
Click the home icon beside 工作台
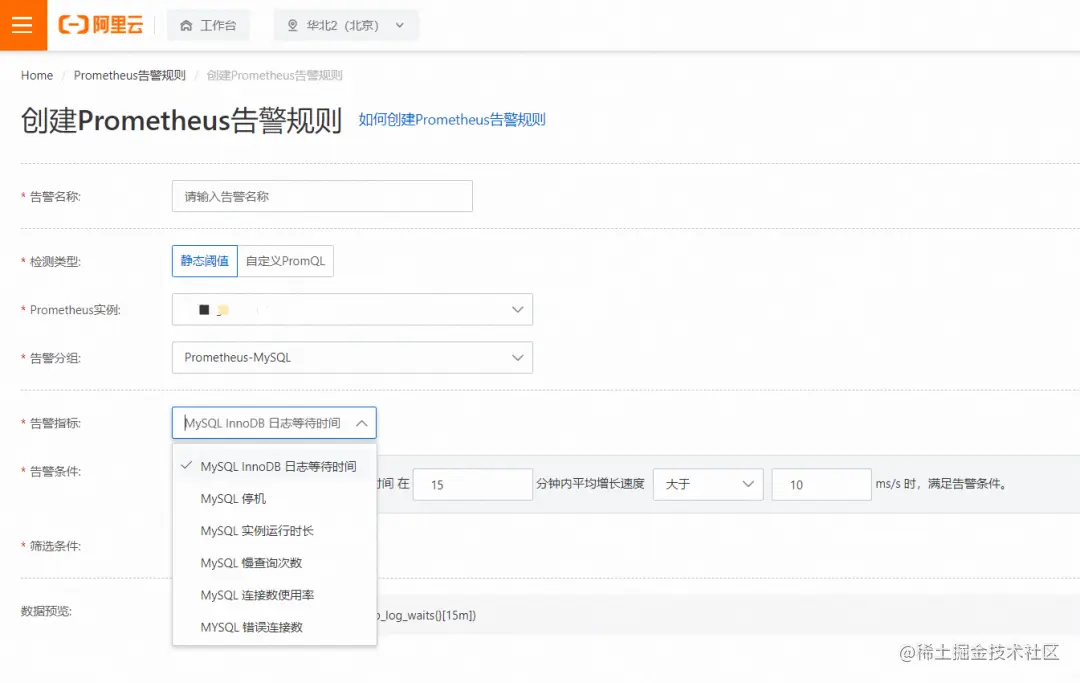pyautogui.click(x=186, y=25)
